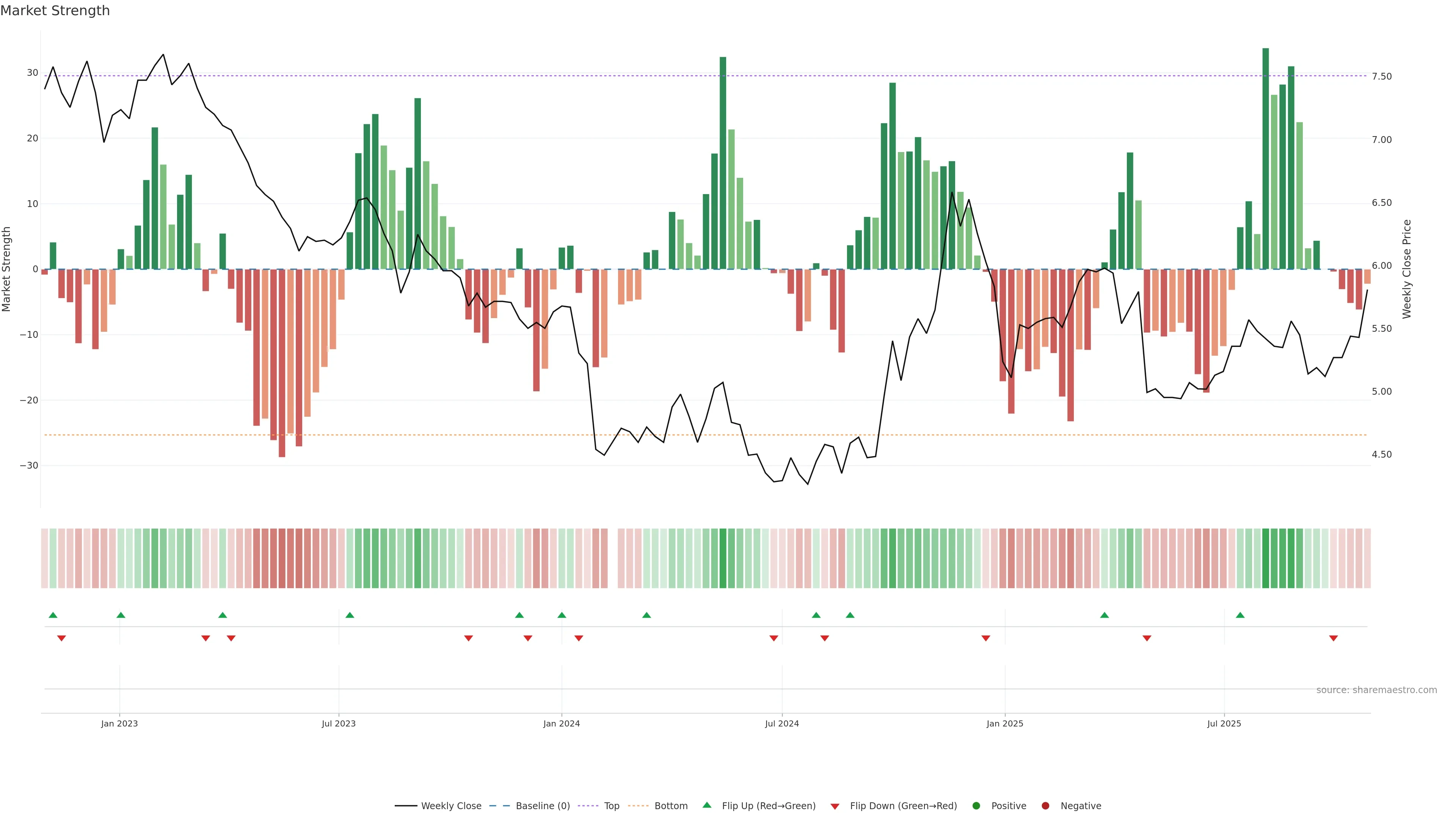Image resolution: width=1456 pixels, height=819 pixels.
Task: Click first green flip-up triangle marker
Action: 53,615
